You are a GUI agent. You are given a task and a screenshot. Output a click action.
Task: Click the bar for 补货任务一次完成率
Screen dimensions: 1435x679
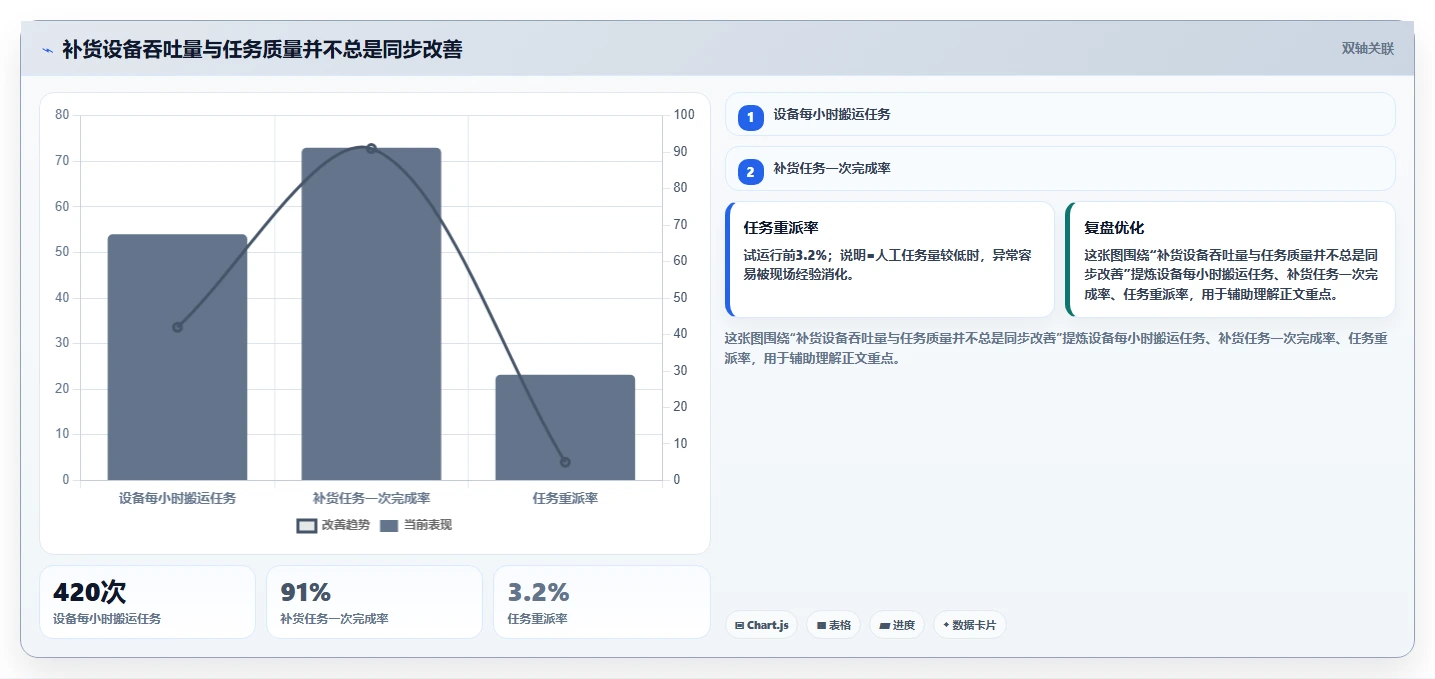(x=371, y=314)
